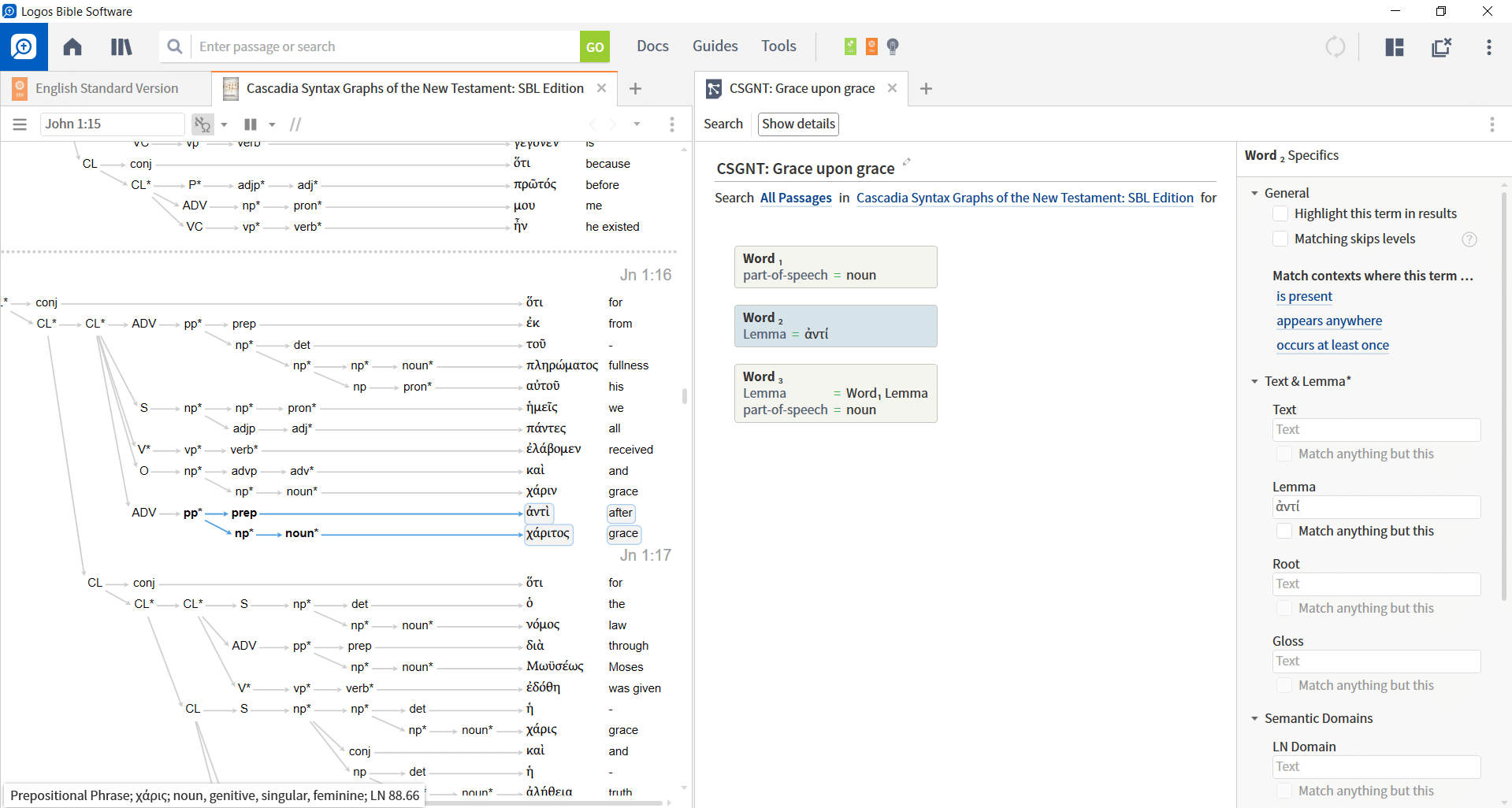The height and width of the screenshot is (808, 1512).
Task: Click the Enter passage or search field
Action: (x=386, y=46)
